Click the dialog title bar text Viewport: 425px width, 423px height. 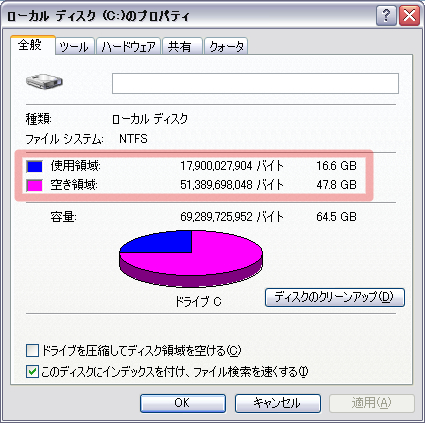[x=98, y=16]
